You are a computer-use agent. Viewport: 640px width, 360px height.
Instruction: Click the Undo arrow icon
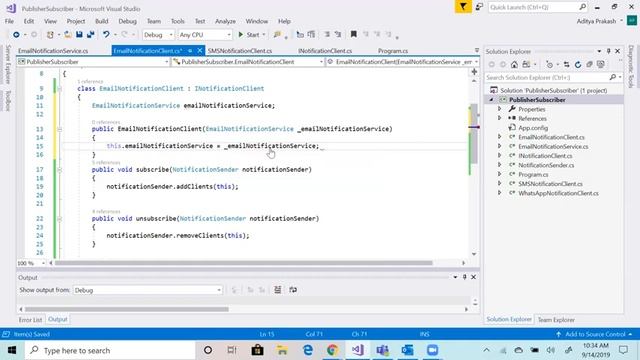pyautogui.click(x=106, y=35)
